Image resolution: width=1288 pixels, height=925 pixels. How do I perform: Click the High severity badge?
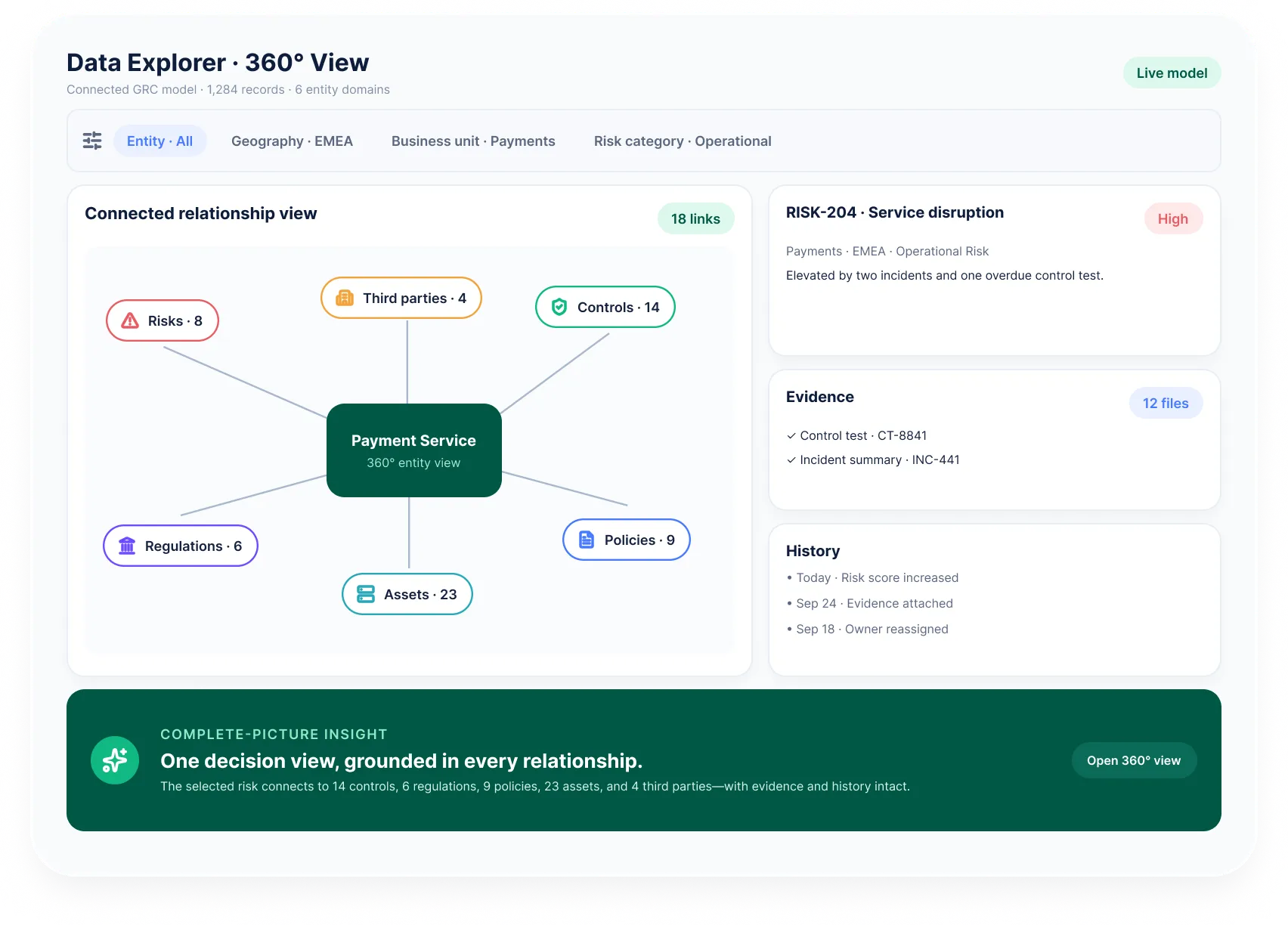pos(1173,218)
